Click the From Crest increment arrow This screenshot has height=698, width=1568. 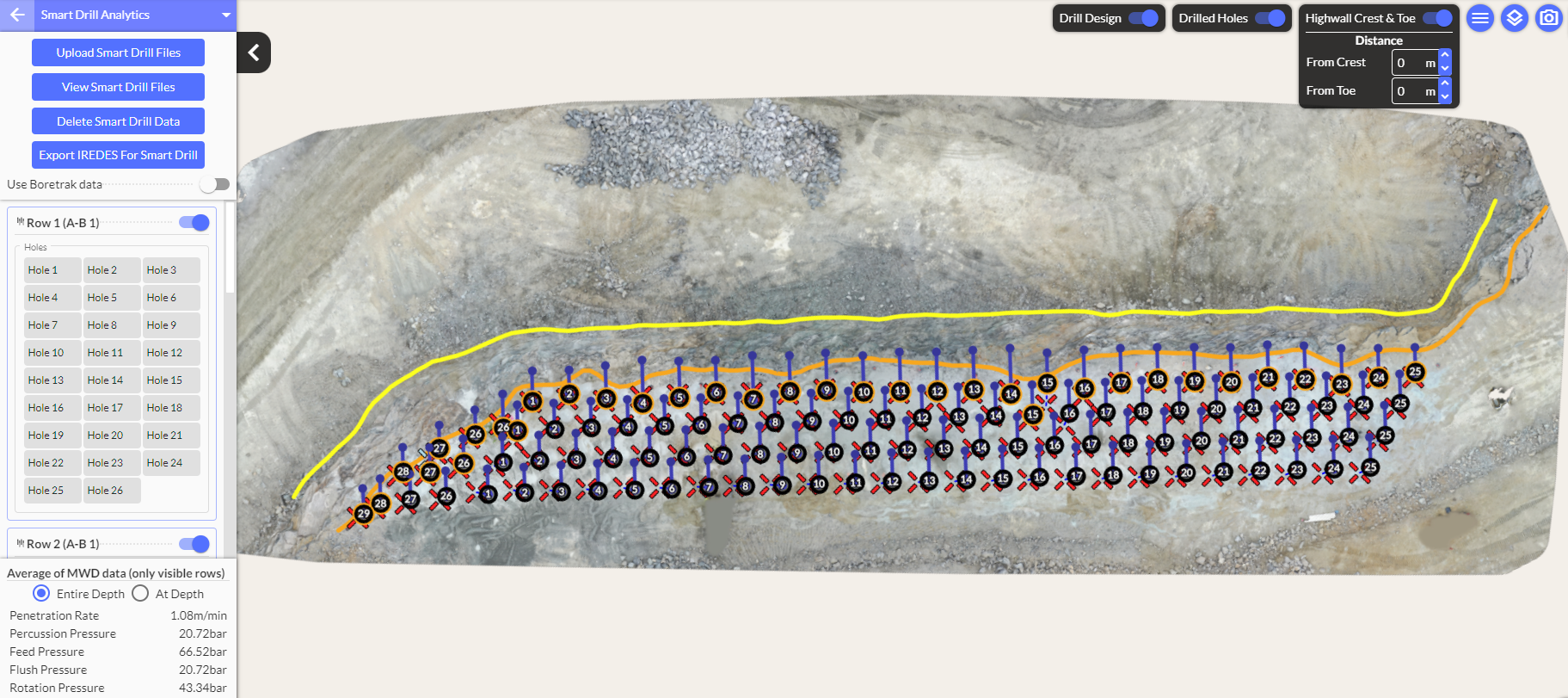(x=1445, y=57)
